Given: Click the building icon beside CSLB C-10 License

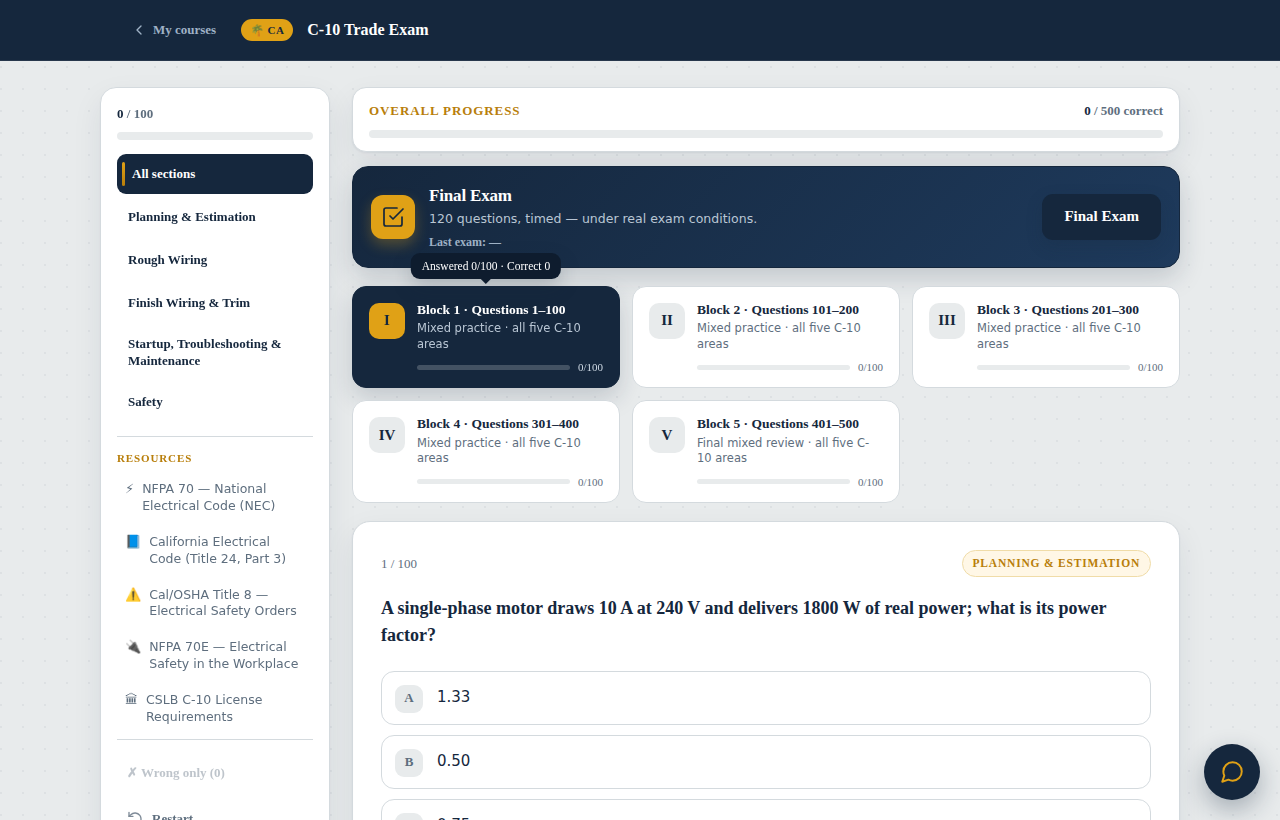Looking at the screenshot, I should click(x=131, y=699).
